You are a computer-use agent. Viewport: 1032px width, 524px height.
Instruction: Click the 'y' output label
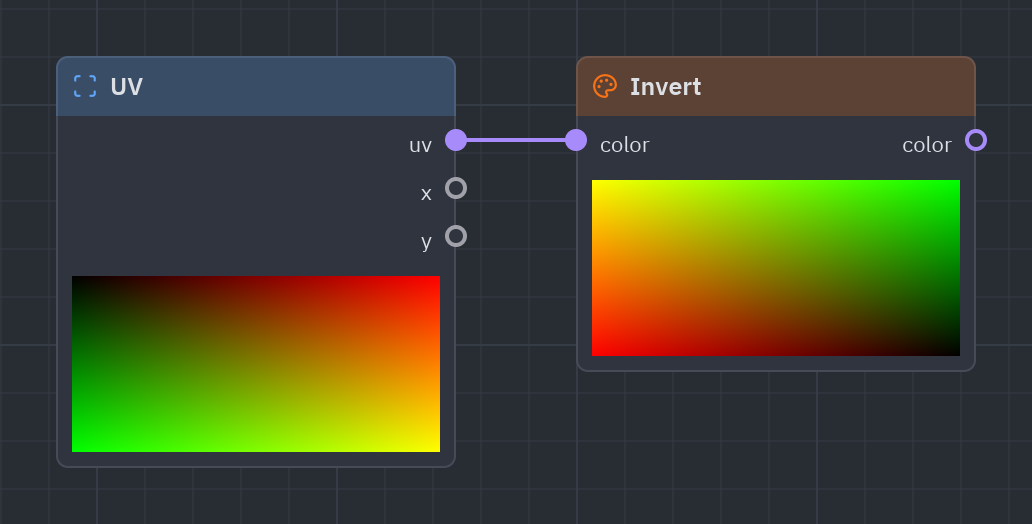click(x=426, y=242)
